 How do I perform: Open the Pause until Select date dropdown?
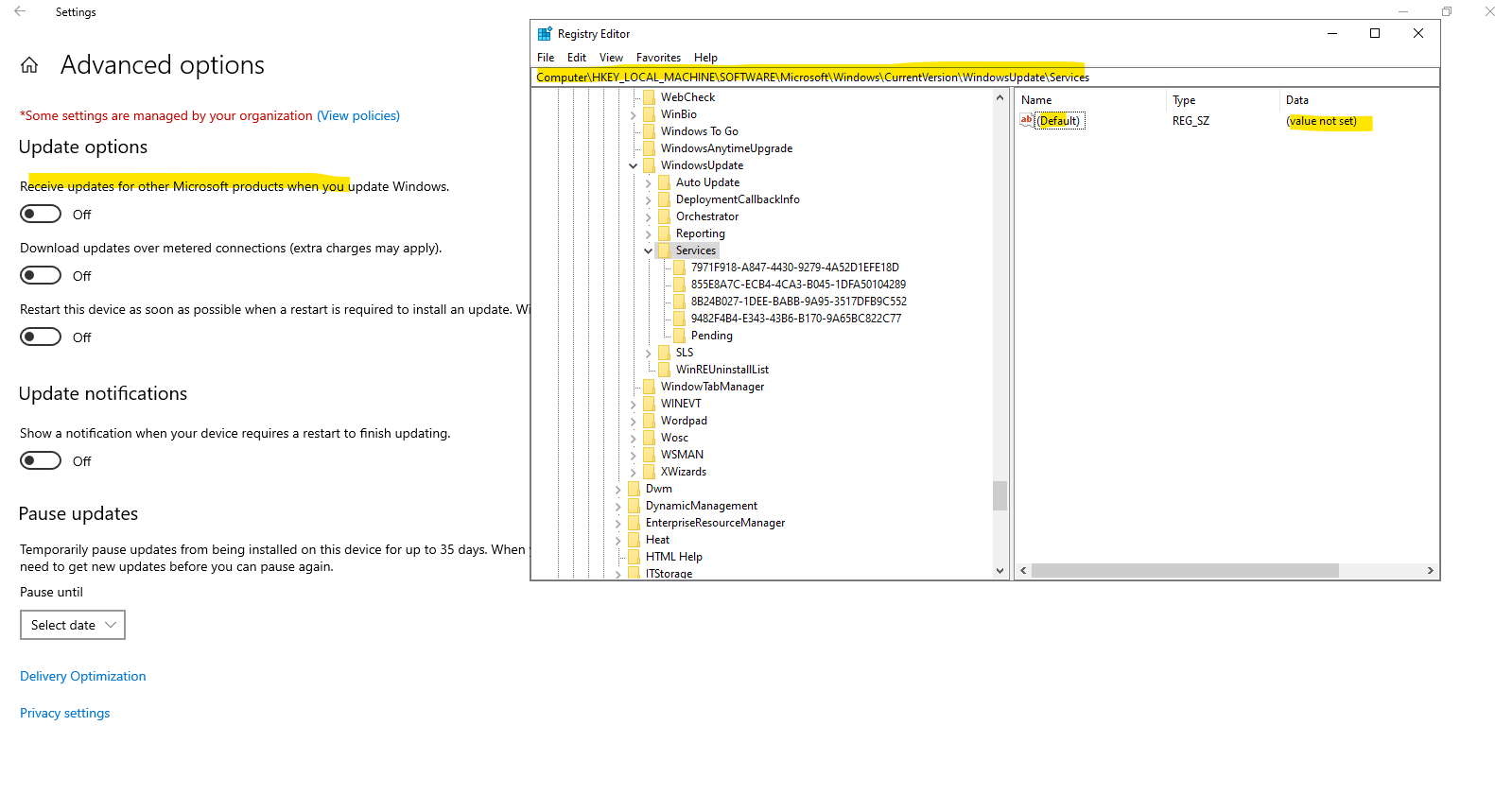(73, 625)
